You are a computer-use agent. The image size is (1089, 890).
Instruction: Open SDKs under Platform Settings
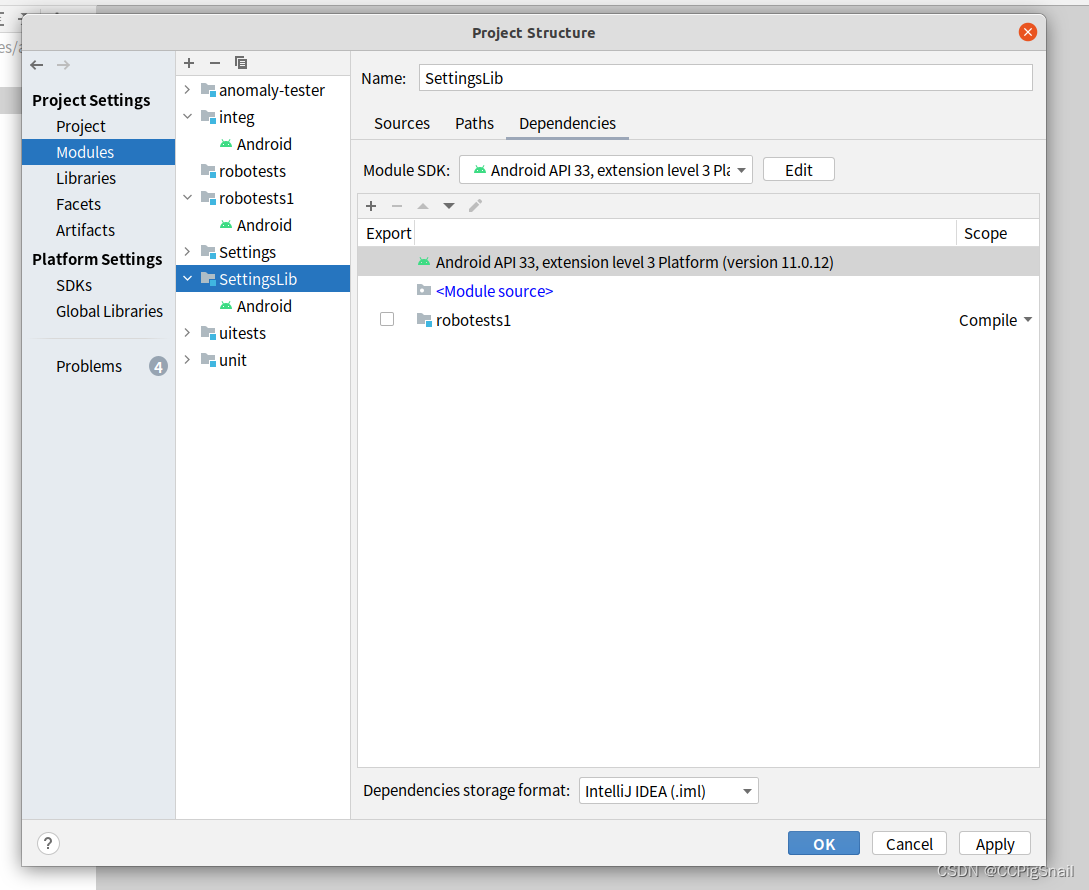74,286
